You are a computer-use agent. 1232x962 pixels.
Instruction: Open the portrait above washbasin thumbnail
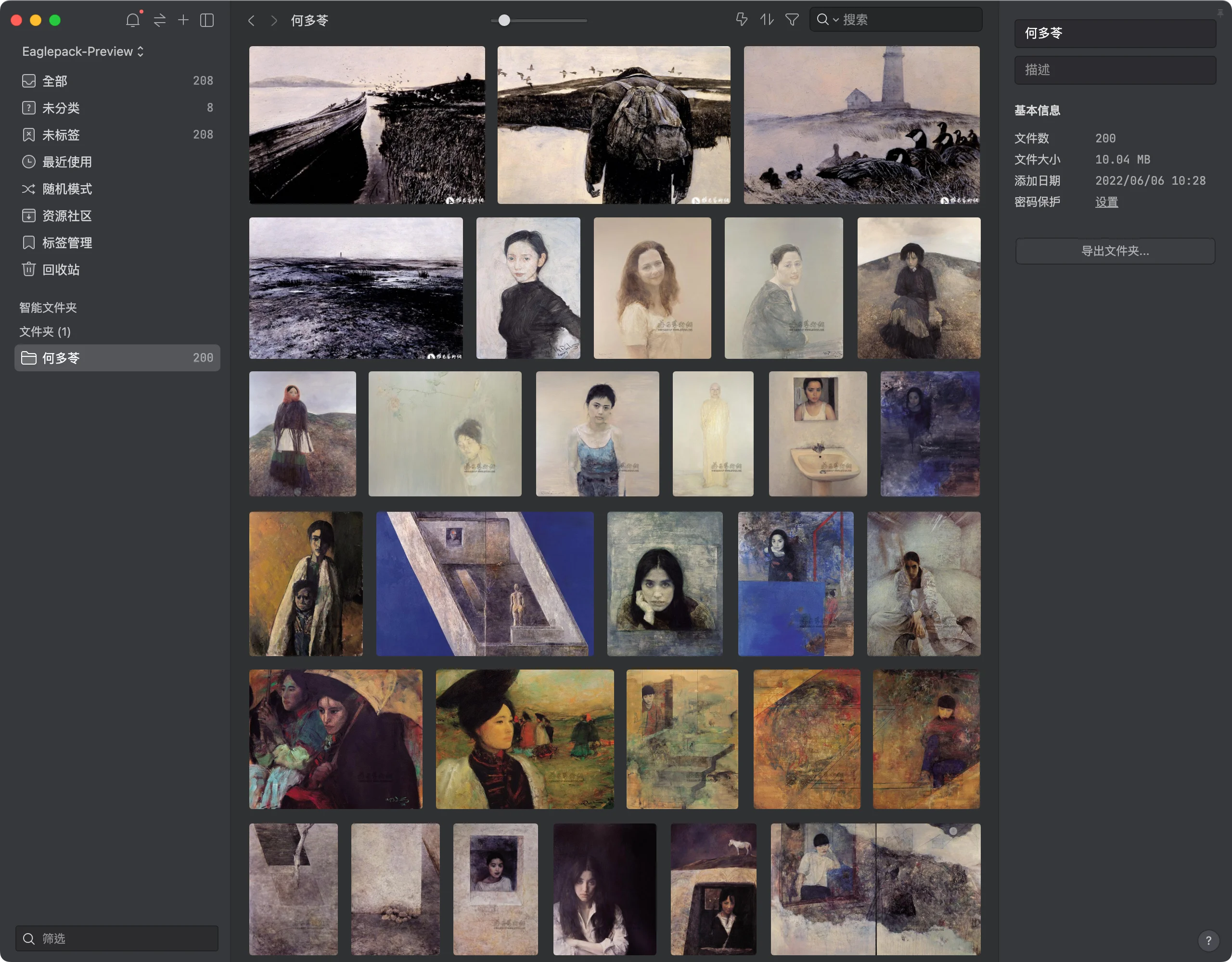pyautogui.click(x=817, y=434)
